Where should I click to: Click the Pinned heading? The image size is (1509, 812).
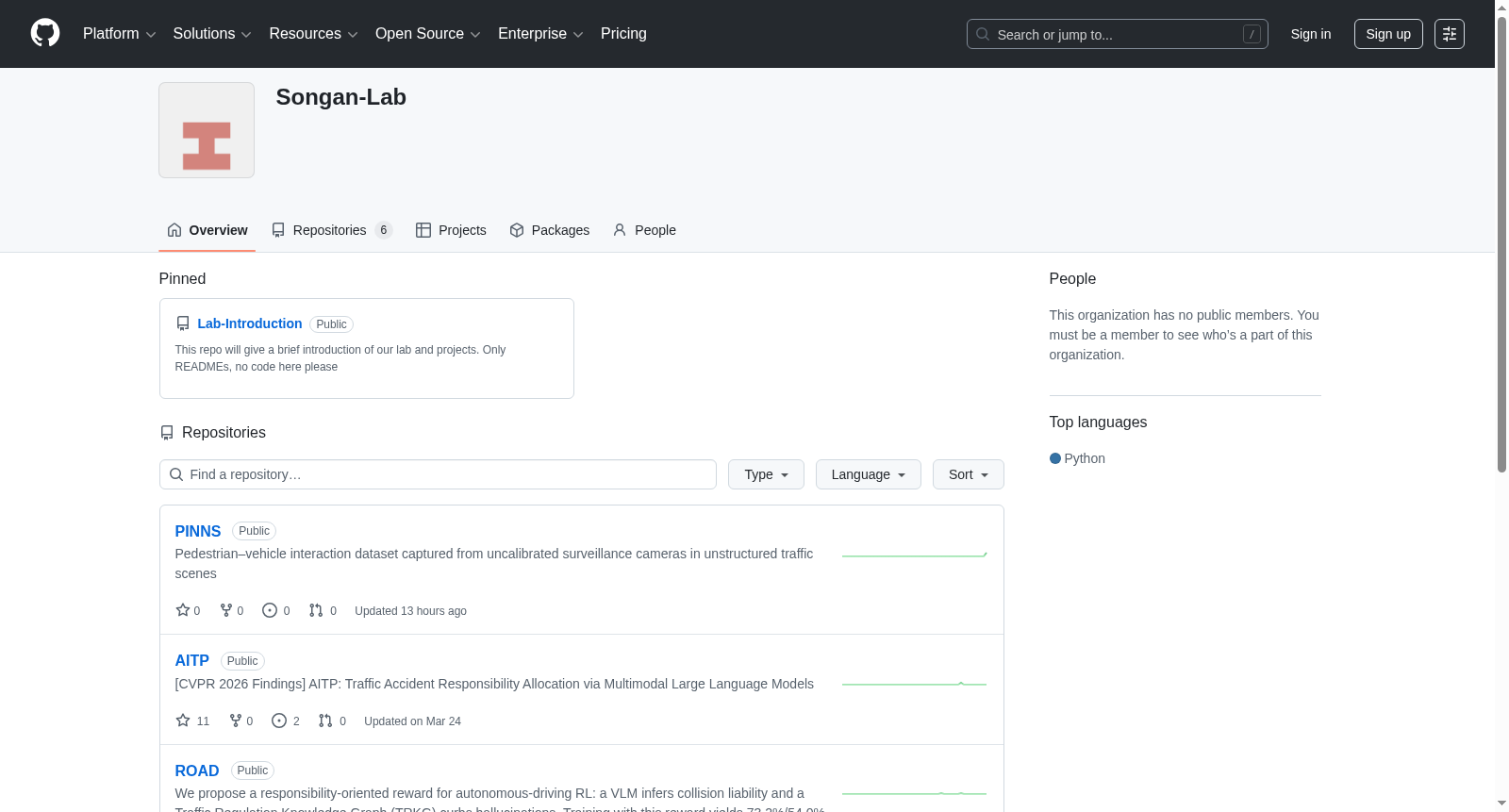click(x=182, y=279)
